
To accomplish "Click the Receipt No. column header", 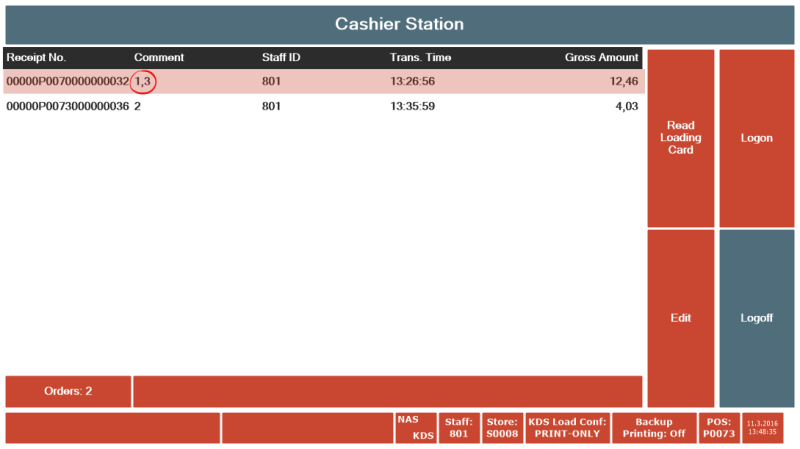I will coord(36,58).
